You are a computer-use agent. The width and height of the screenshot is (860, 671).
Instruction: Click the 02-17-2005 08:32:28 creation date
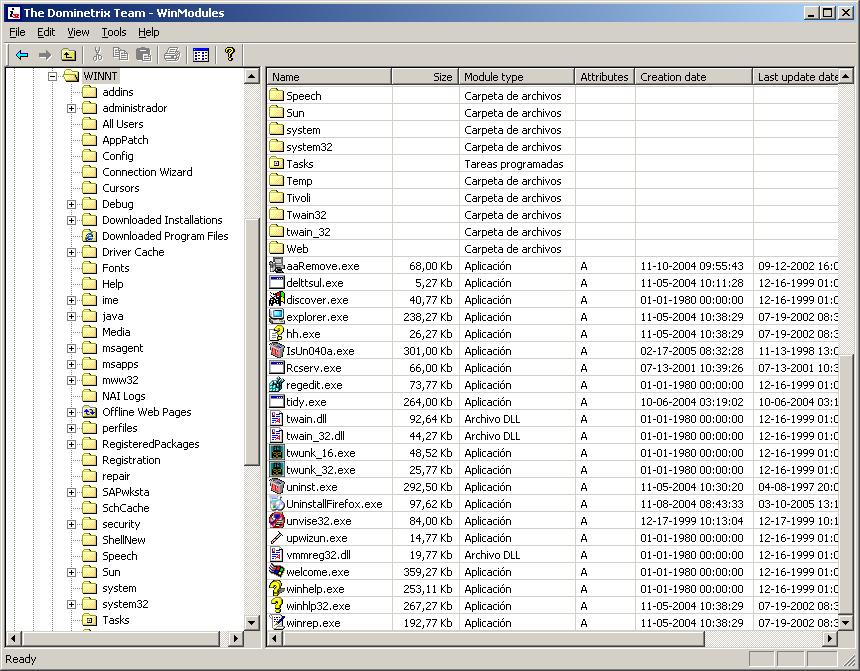pyautogui.click(x=692, y=351)
